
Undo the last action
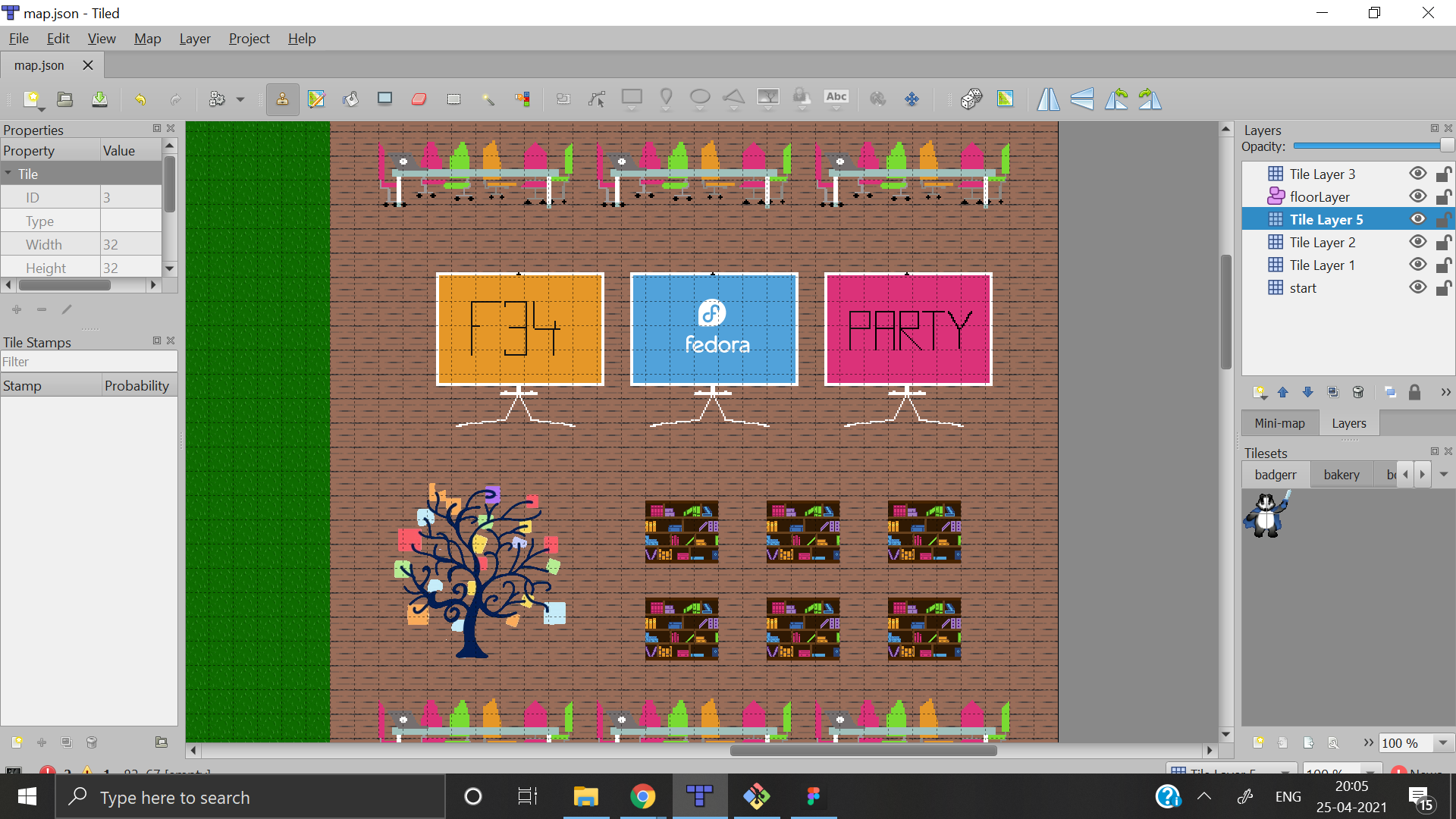[x=140, y=99]
